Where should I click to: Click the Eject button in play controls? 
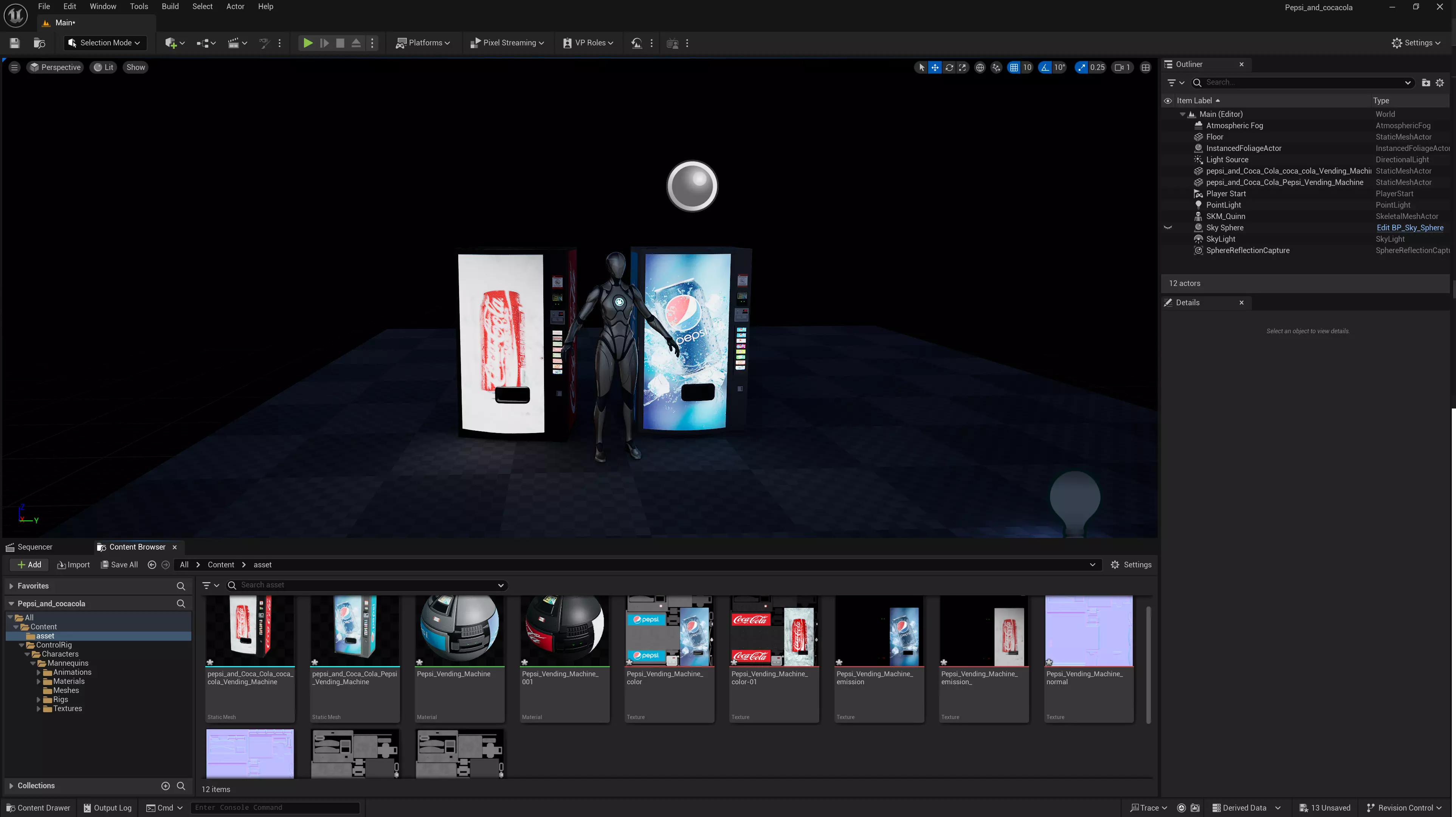pos(355,43)
